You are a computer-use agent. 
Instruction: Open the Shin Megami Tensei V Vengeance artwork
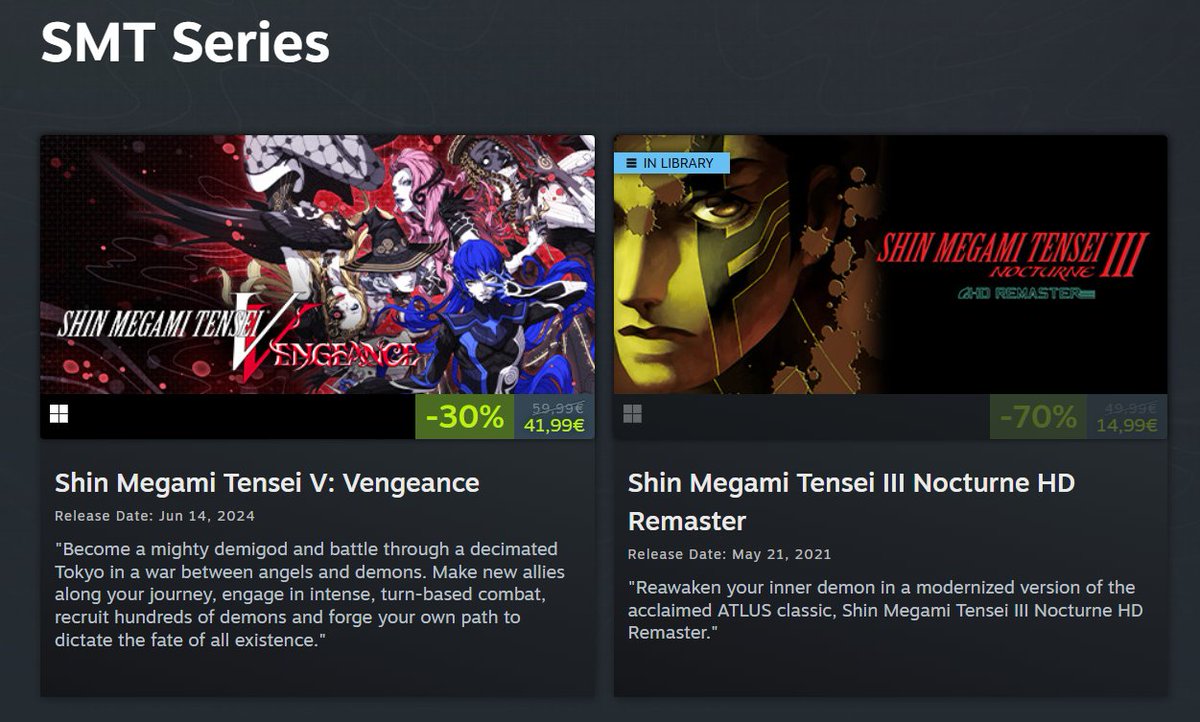pyautogui.click(x=317, y=264)
